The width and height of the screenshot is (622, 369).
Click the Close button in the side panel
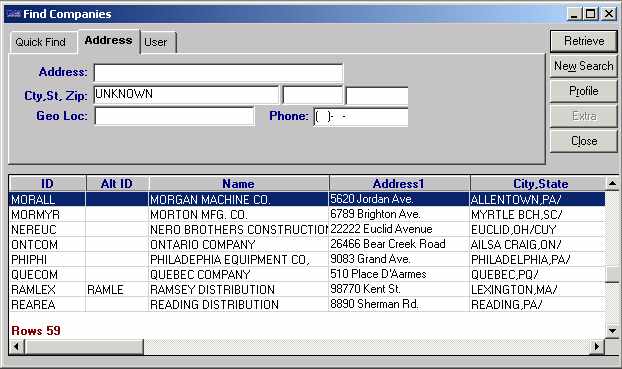click(584, 141)
